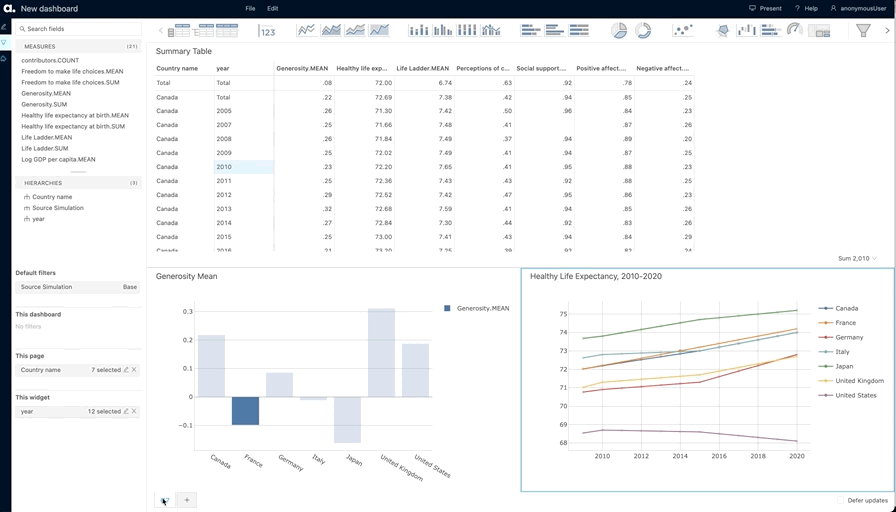Toggle Japan line in legend
Screen dimensions: 896x512
click(x=835, y=366)
